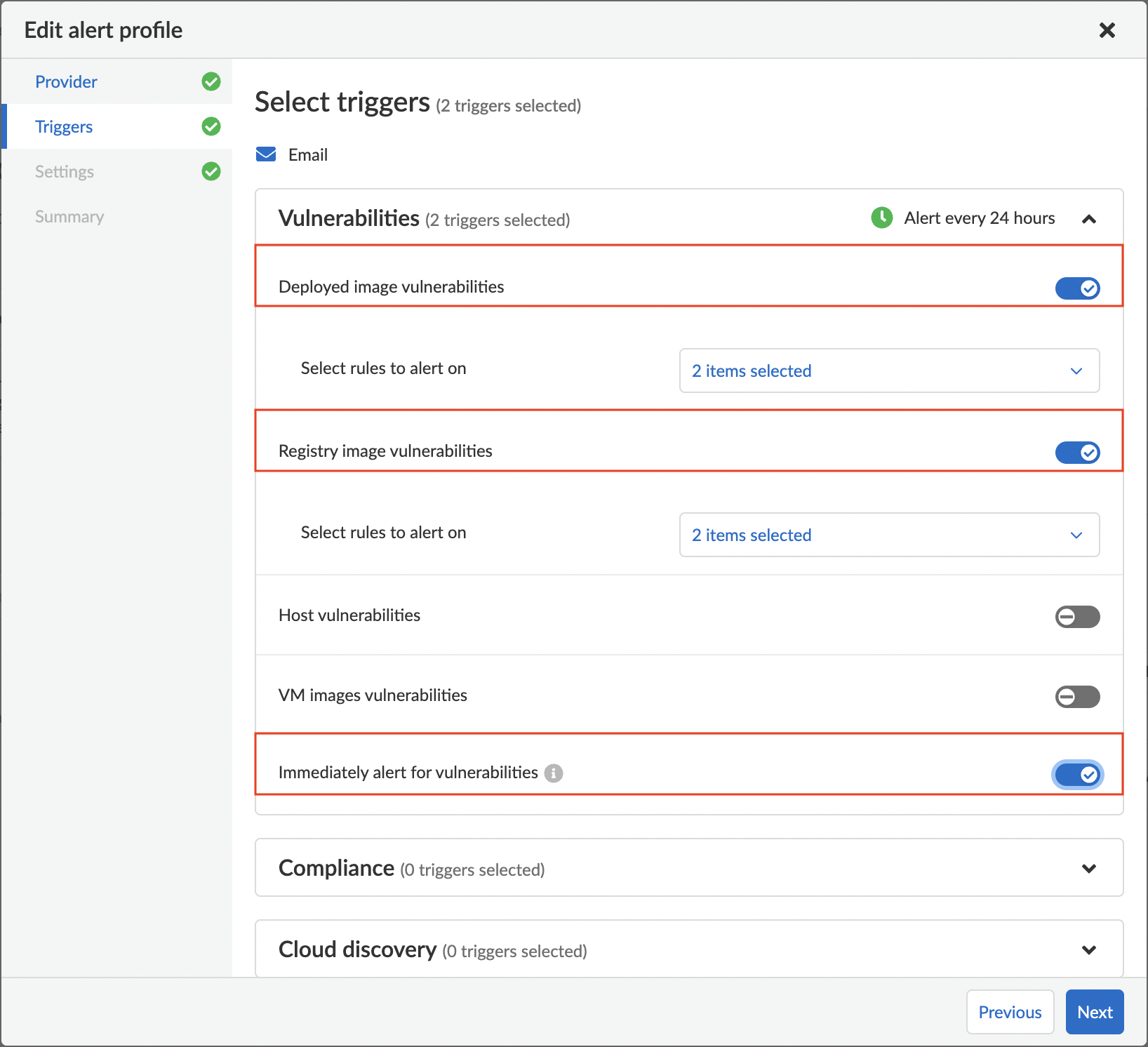The height and width of the screenshot is (1047, 1148).
Task: Collapse the Vulnerabilities section
Action: point(1089,219)
